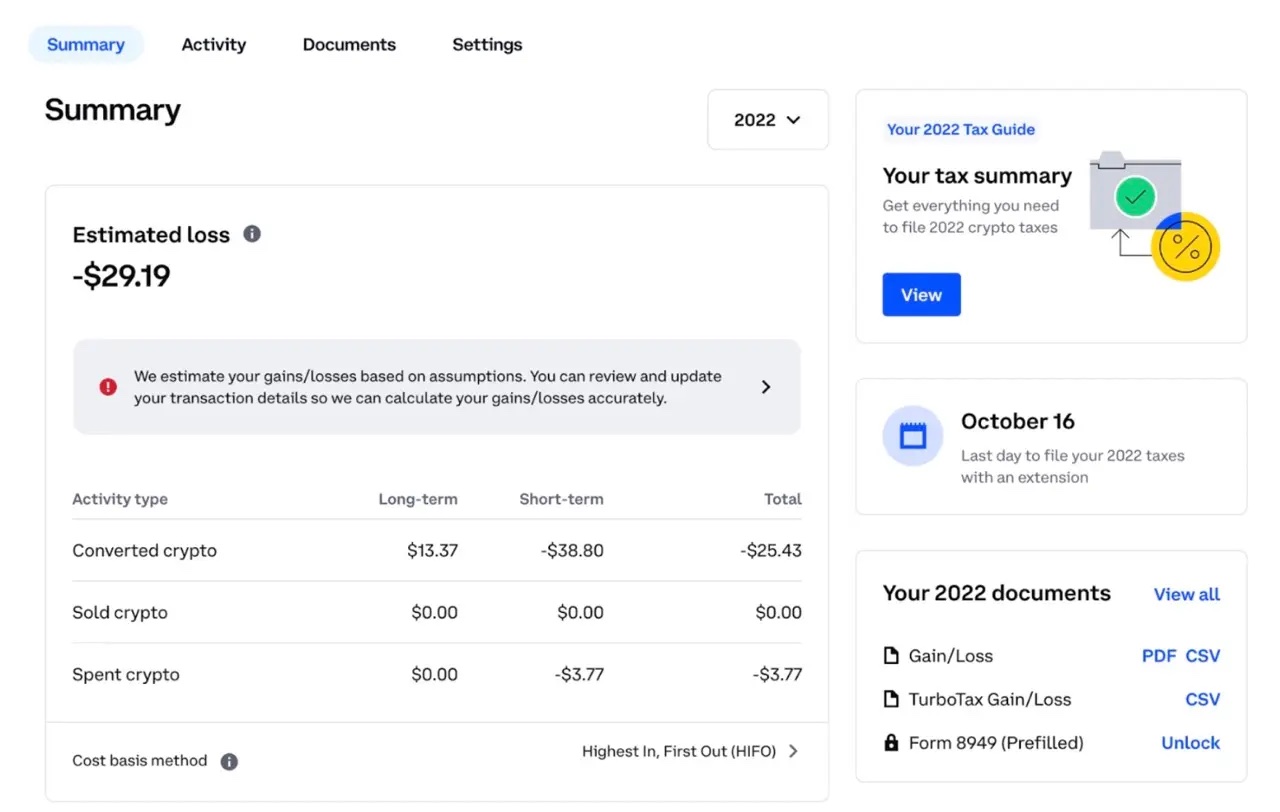Click the red alert exclamation icon
1280x812 pixels.
(107, 387)
